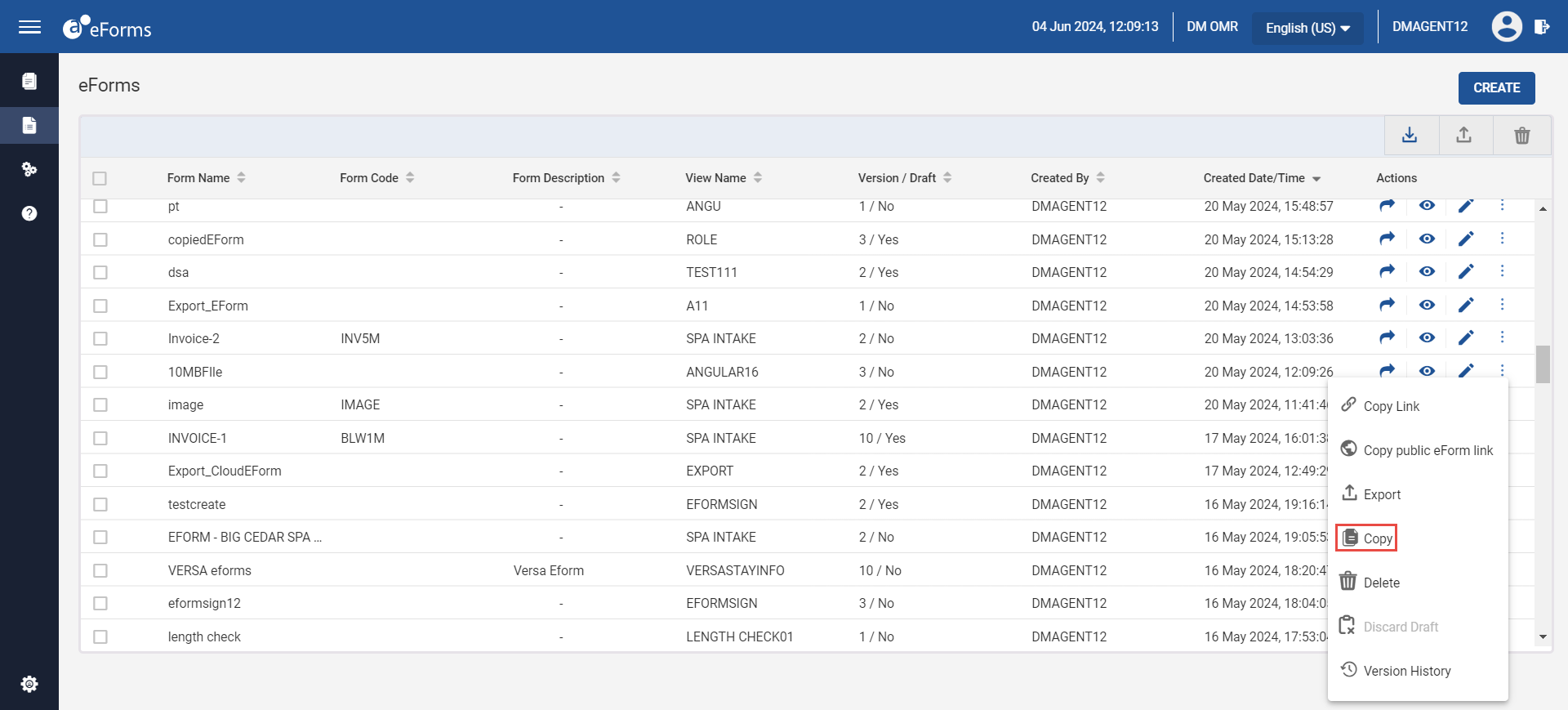The image size is (1568, 710).
Task: Click the scrollbar down arrow
Action: 1543,636
